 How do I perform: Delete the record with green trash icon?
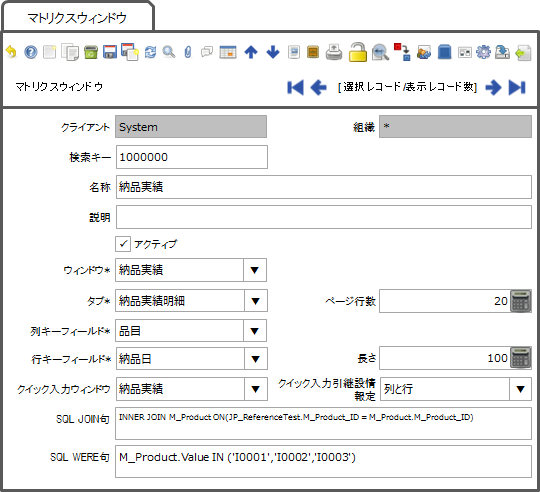91,52
